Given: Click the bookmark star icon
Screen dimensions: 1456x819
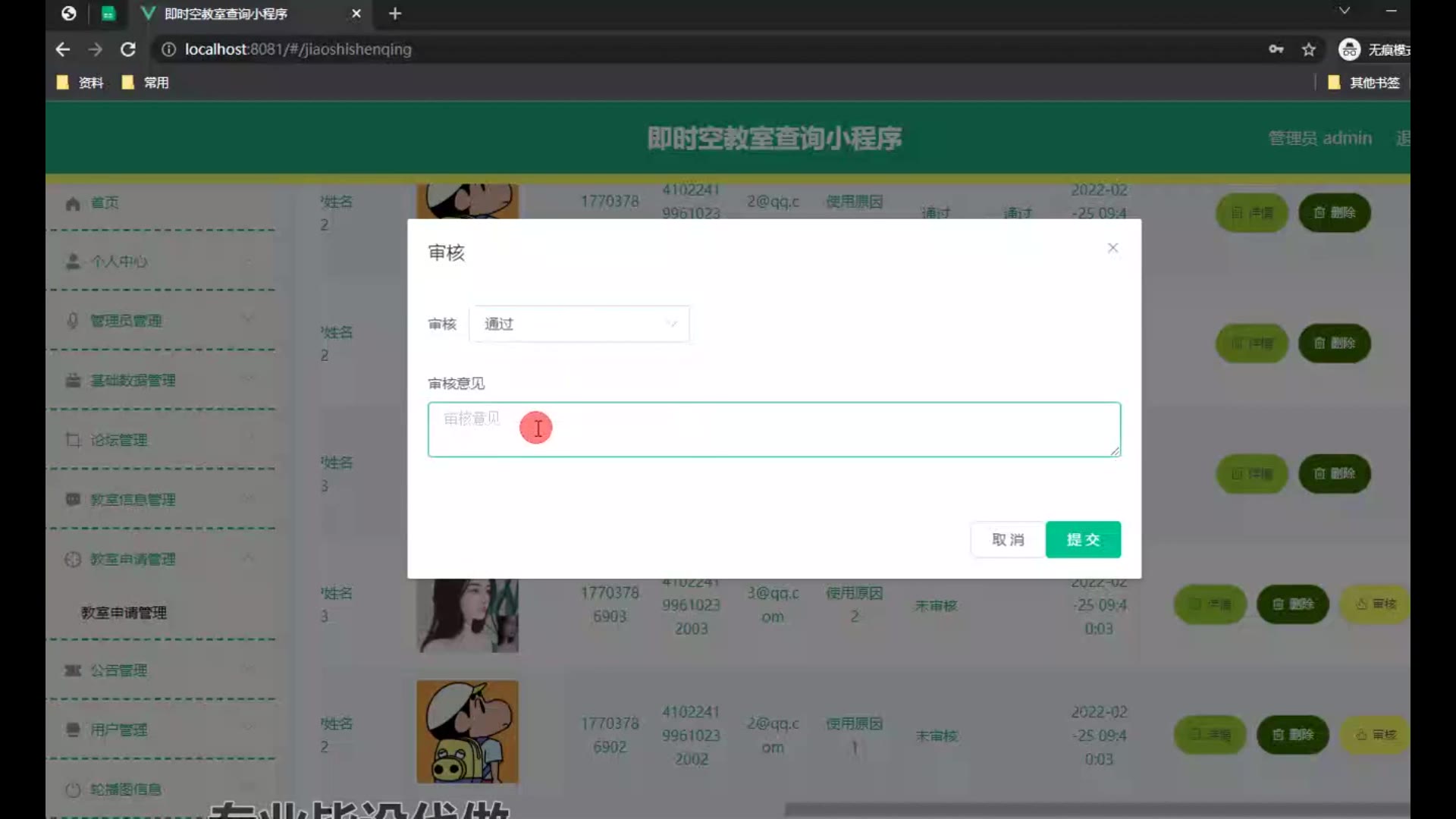Looking at the screenshot, I should pyautogui.click(x=1309, y=49).
